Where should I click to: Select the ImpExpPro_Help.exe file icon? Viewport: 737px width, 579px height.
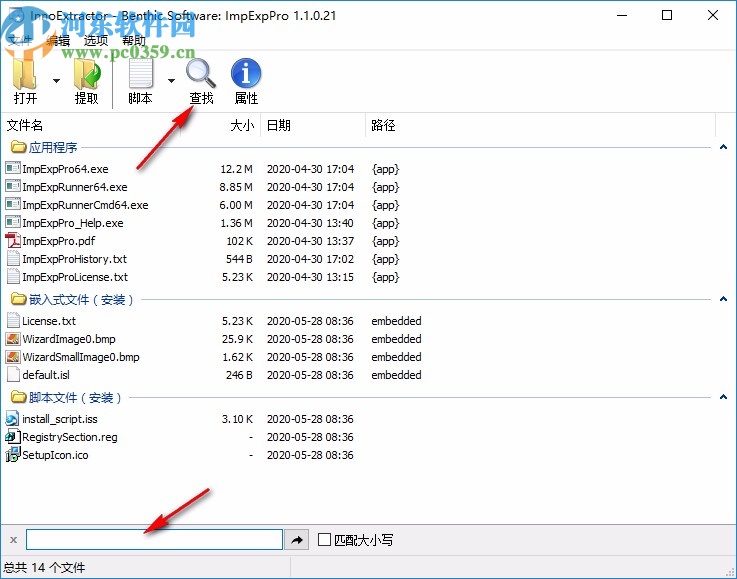(13, 222)
